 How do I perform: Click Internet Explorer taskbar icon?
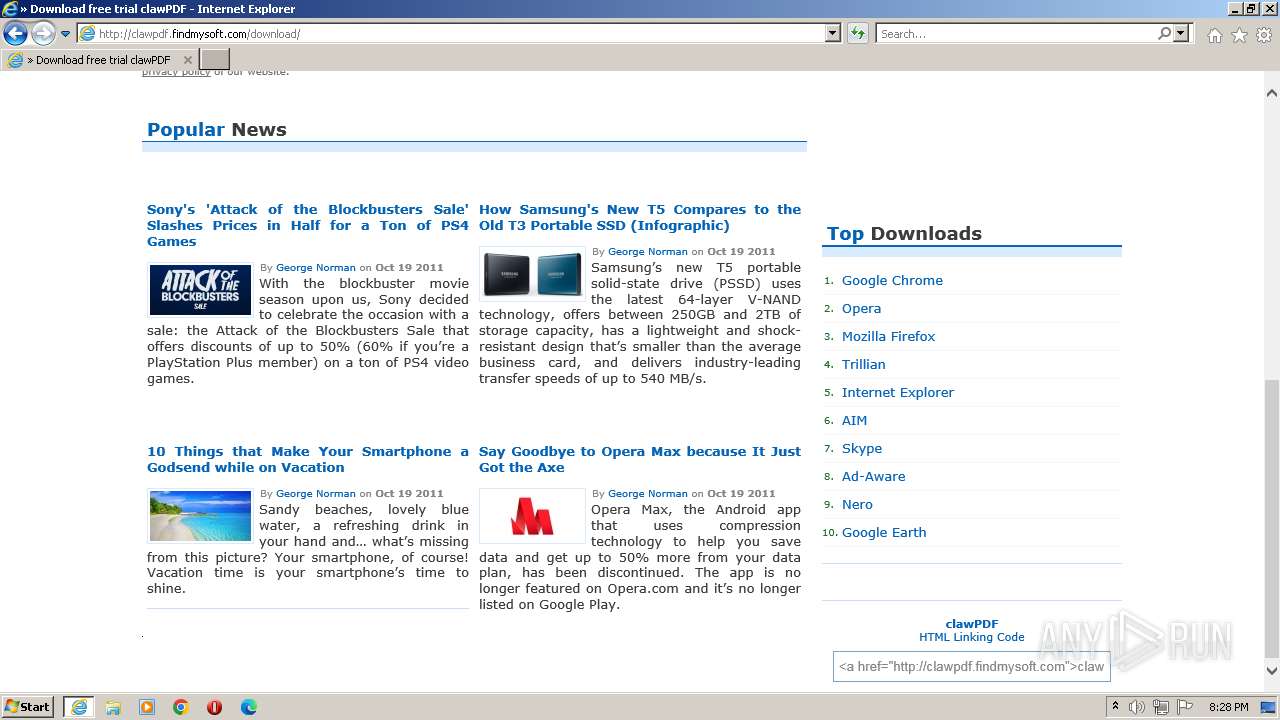[x=78, y=707]
